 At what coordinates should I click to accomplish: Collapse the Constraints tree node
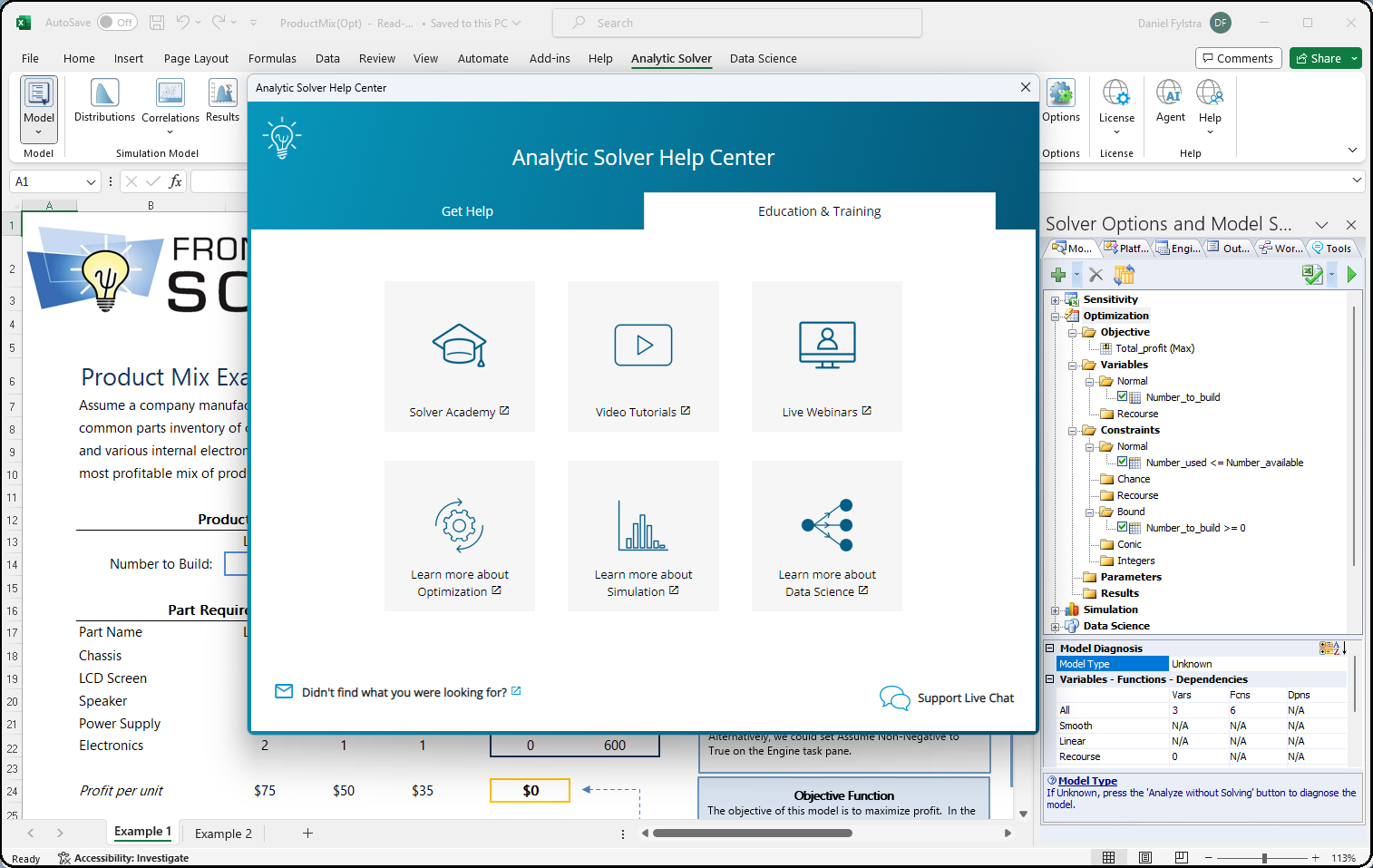(1072, 431)
